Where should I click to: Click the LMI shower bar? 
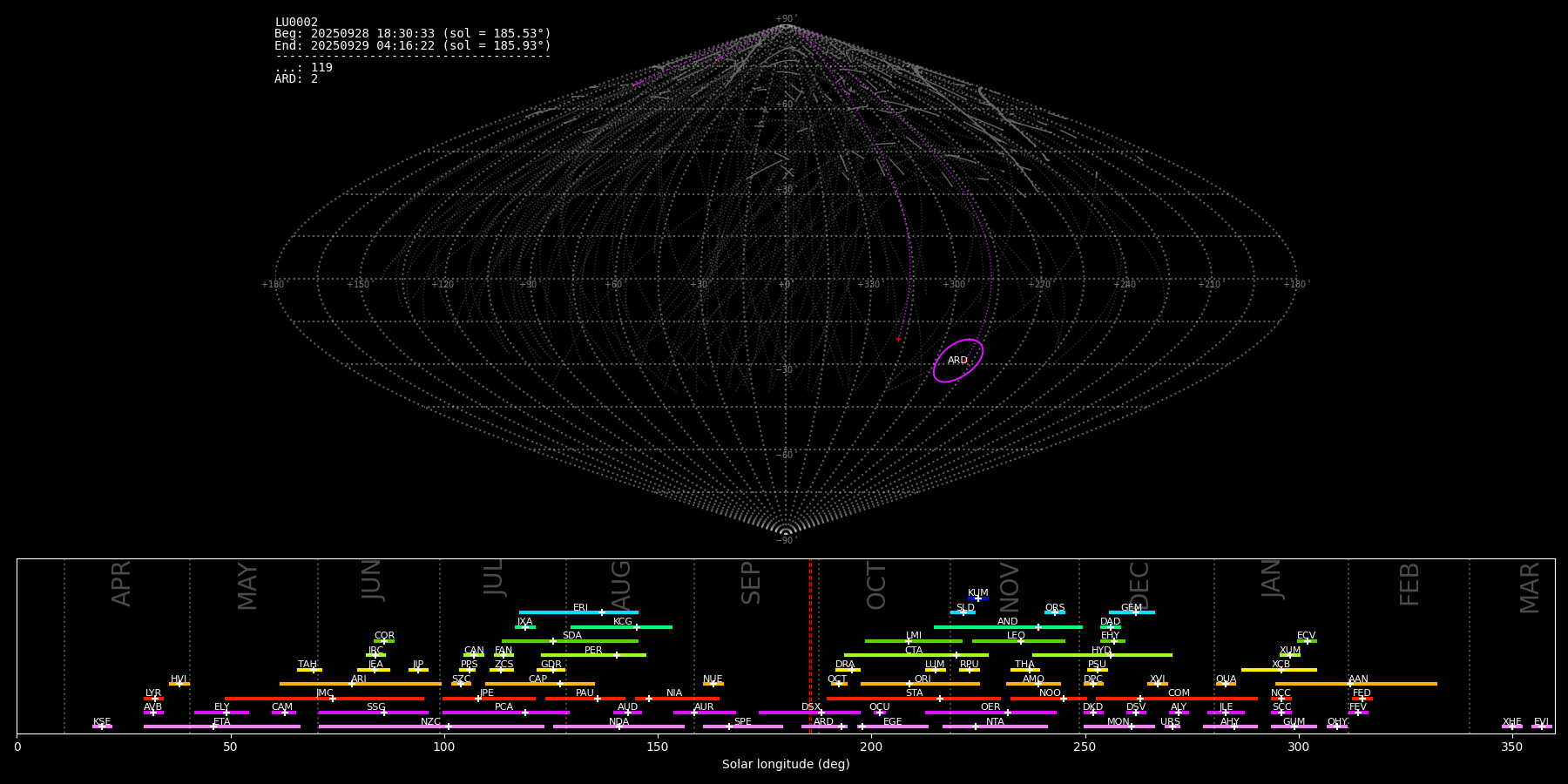pyautogui.click(x=914, y=641)
